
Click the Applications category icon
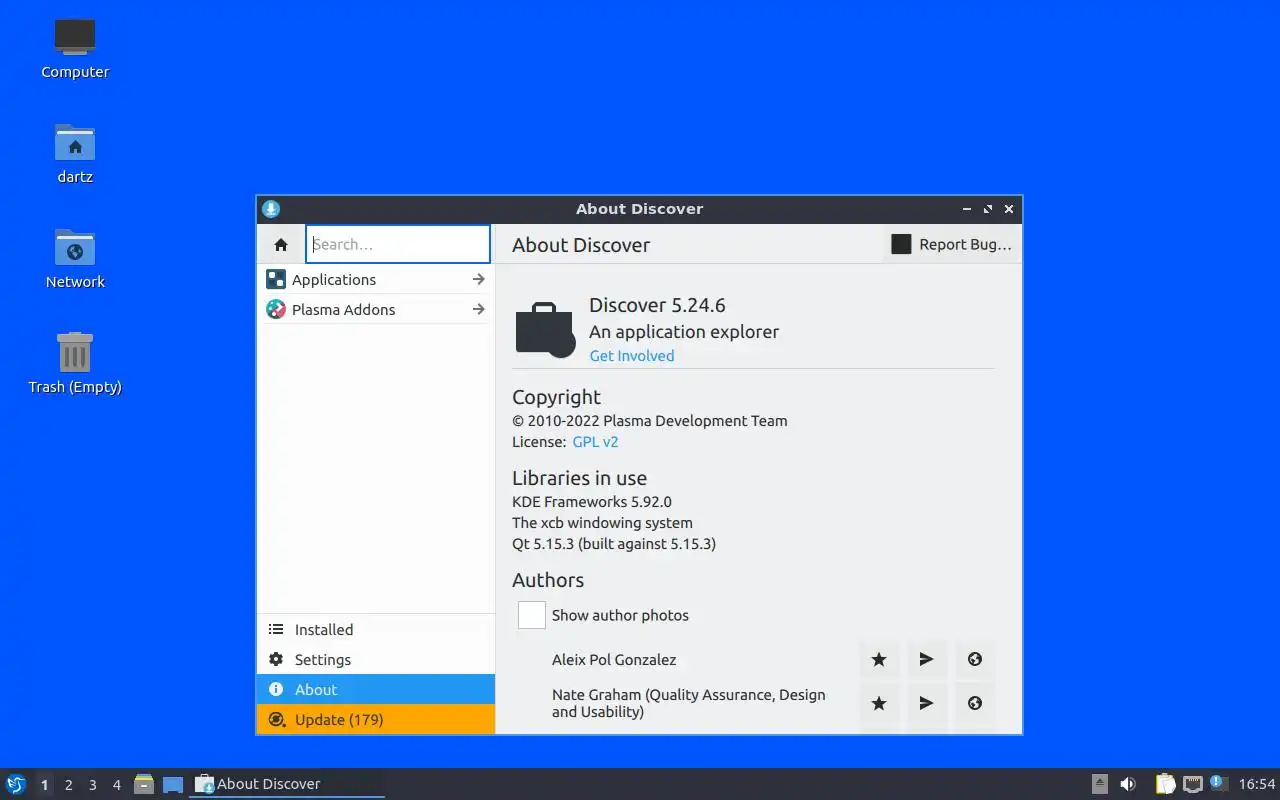(x=276, y=280)
